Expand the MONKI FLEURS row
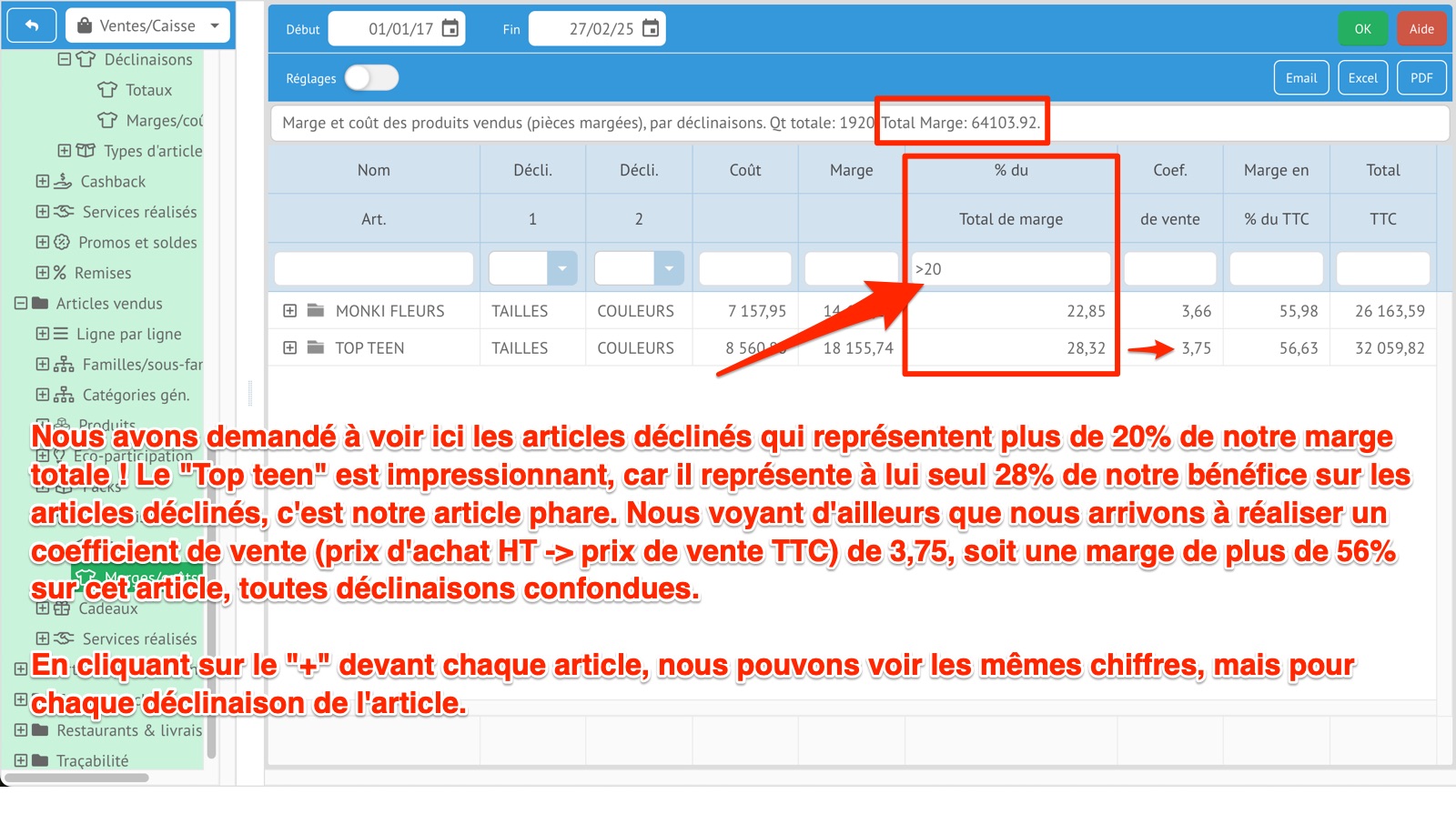The image size is (1456, 824). click(x=289, y=311)
